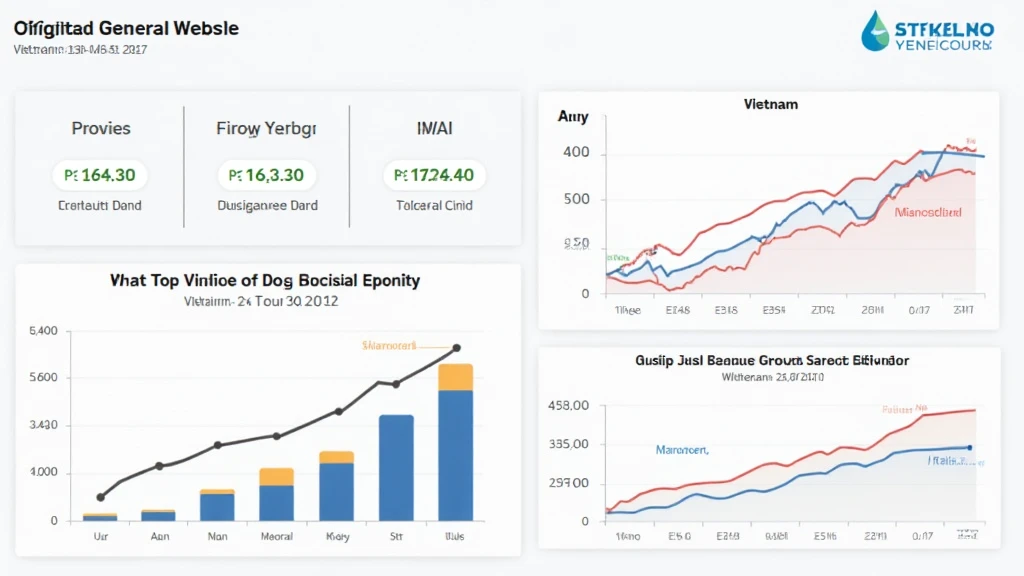The height and width of the screenshot is (576, 1024).
Task: Click the water droplet logo icon
Action: click(x=875, y=30)
